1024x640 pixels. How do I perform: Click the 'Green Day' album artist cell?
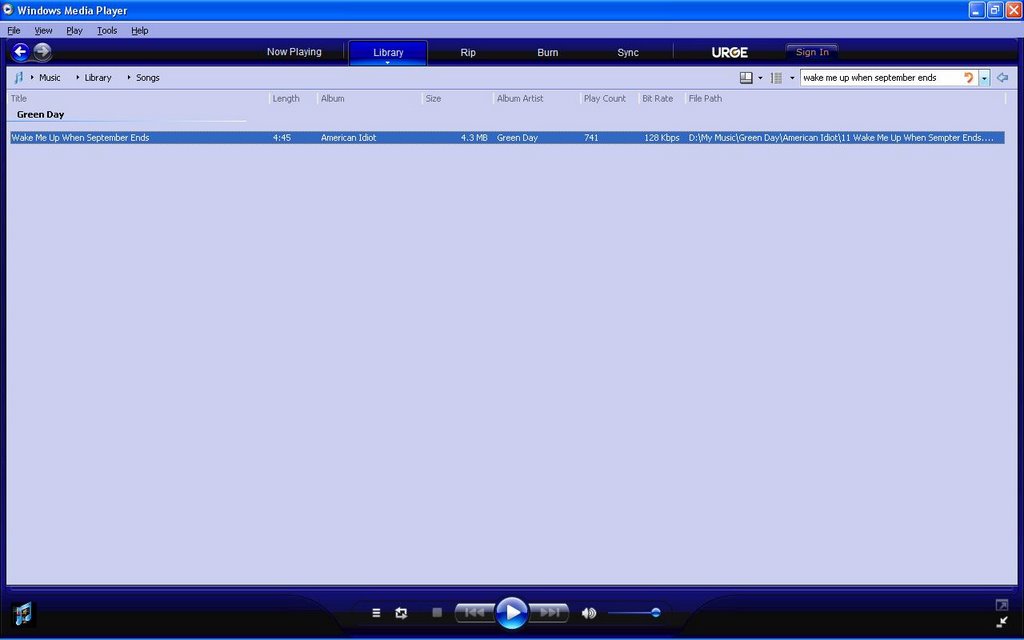517,138
